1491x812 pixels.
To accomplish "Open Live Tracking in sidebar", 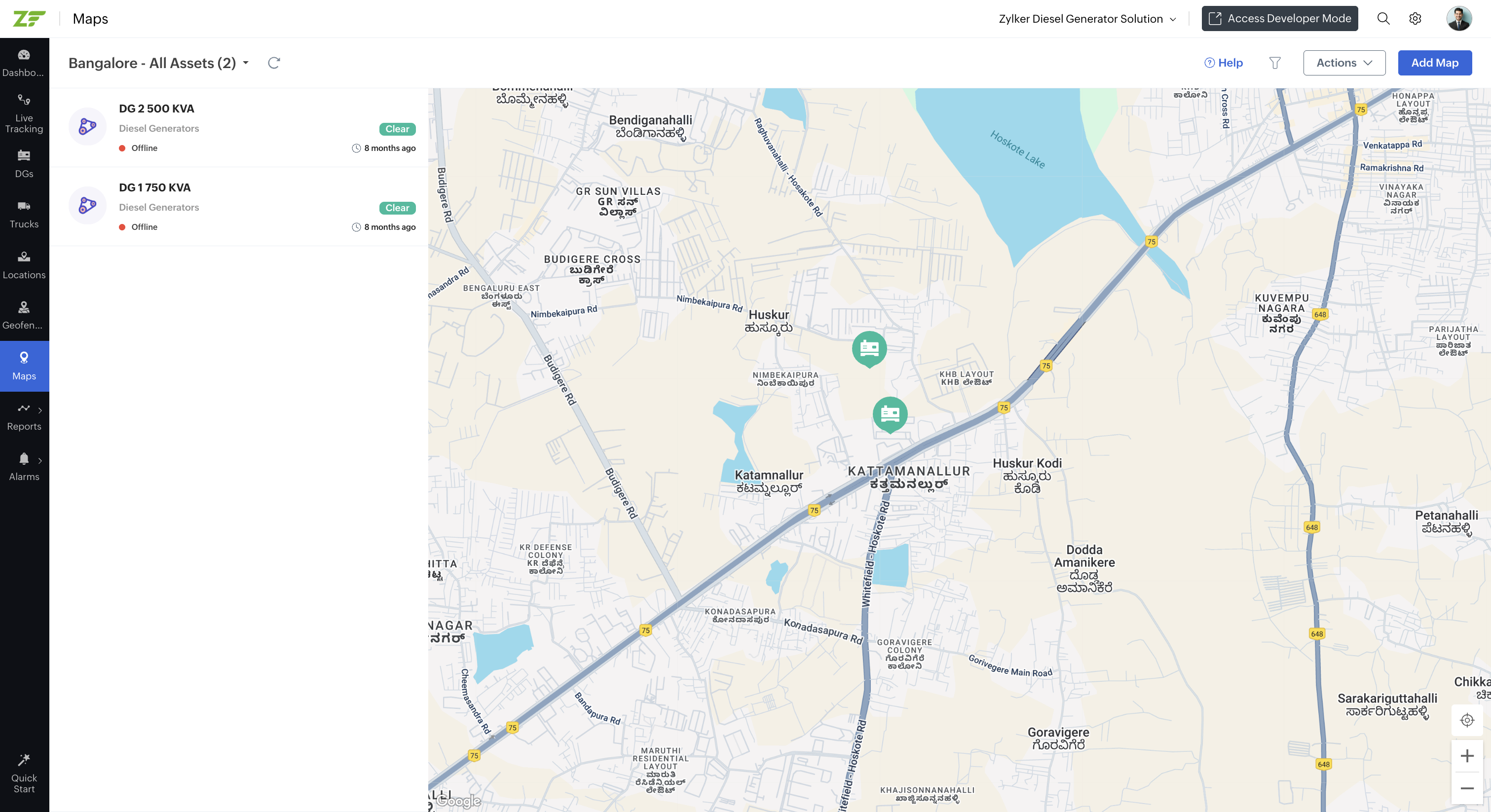I will click(x=24, y=113).
